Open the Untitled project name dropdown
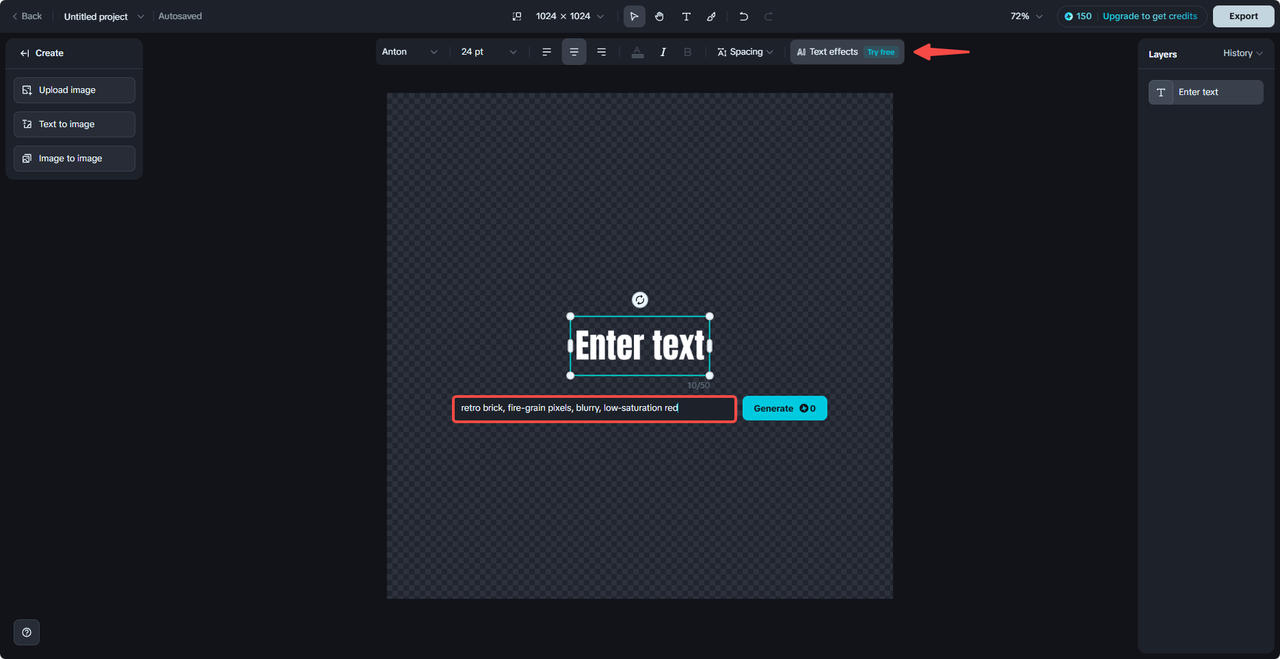Viewport: 1280px width, 659px height. click(103, 16)
